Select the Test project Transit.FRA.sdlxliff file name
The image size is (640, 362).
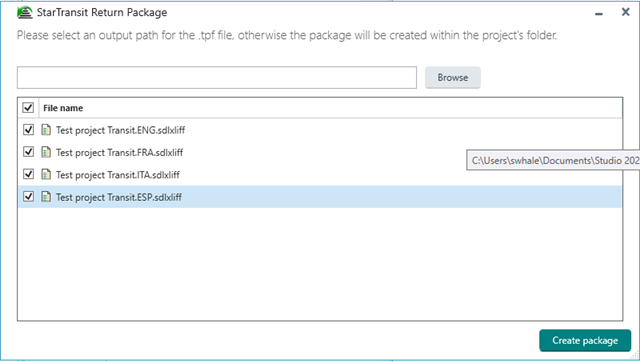tap(119, 152)
